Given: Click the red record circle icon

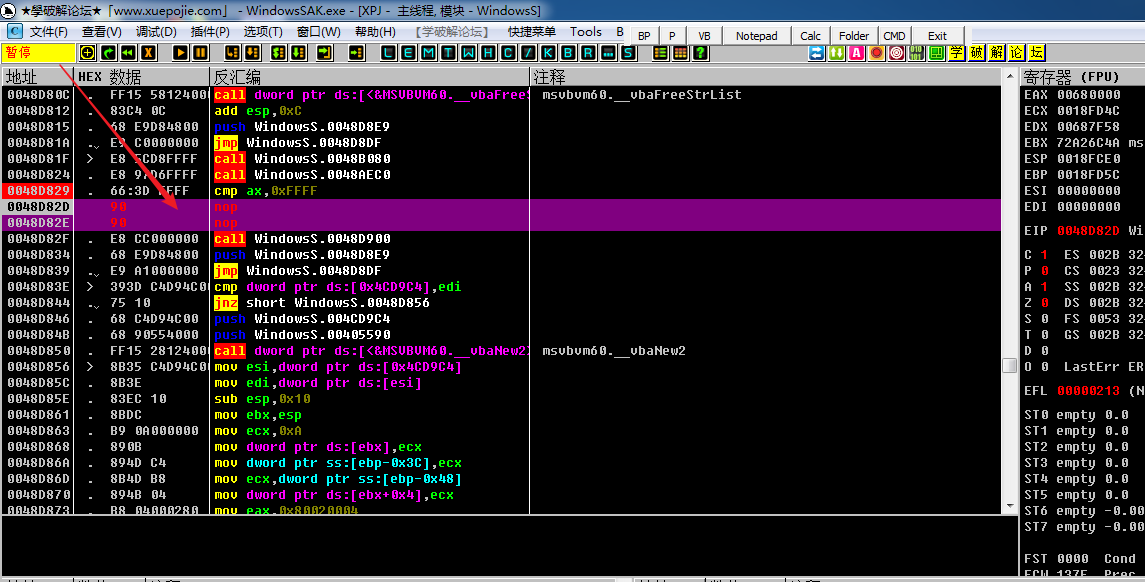Looking at the screenshot, I should (x=876, y=53).
